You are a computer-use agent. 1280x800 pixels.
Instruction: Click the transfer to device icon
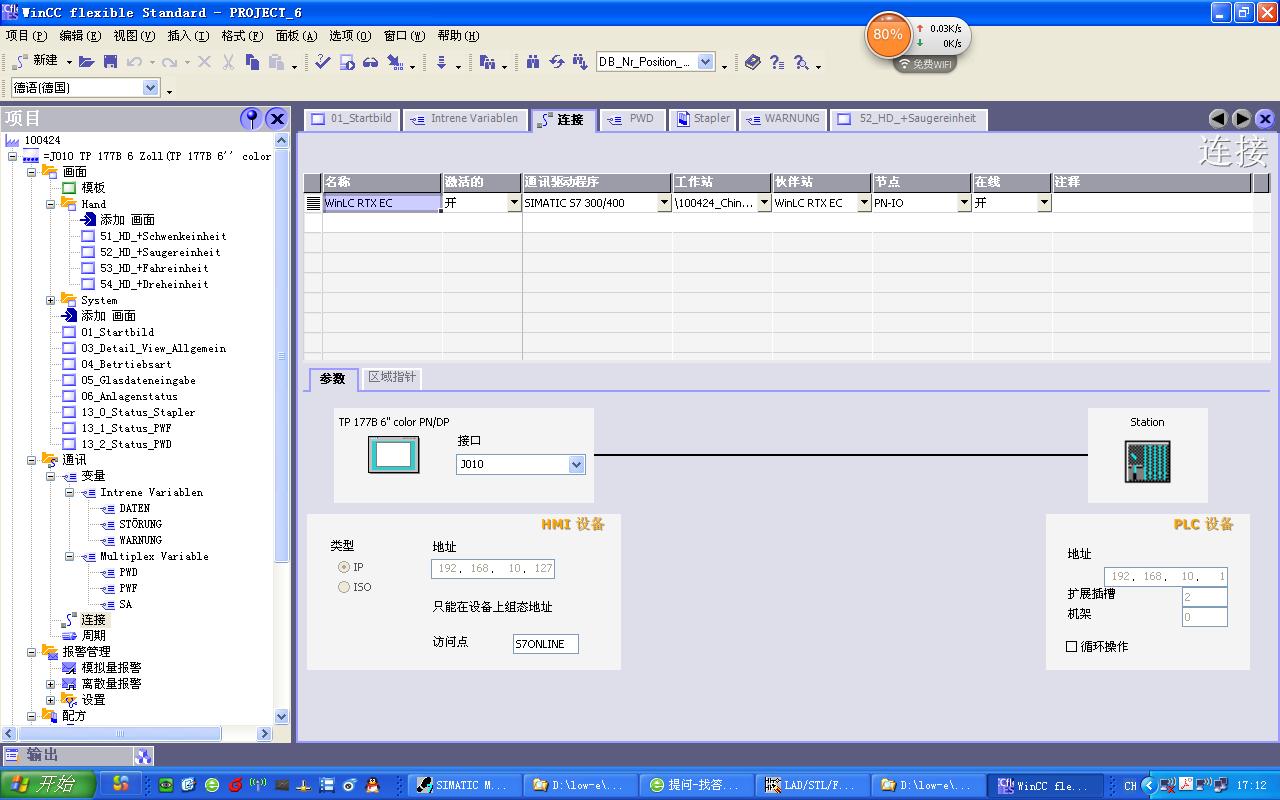395,62
